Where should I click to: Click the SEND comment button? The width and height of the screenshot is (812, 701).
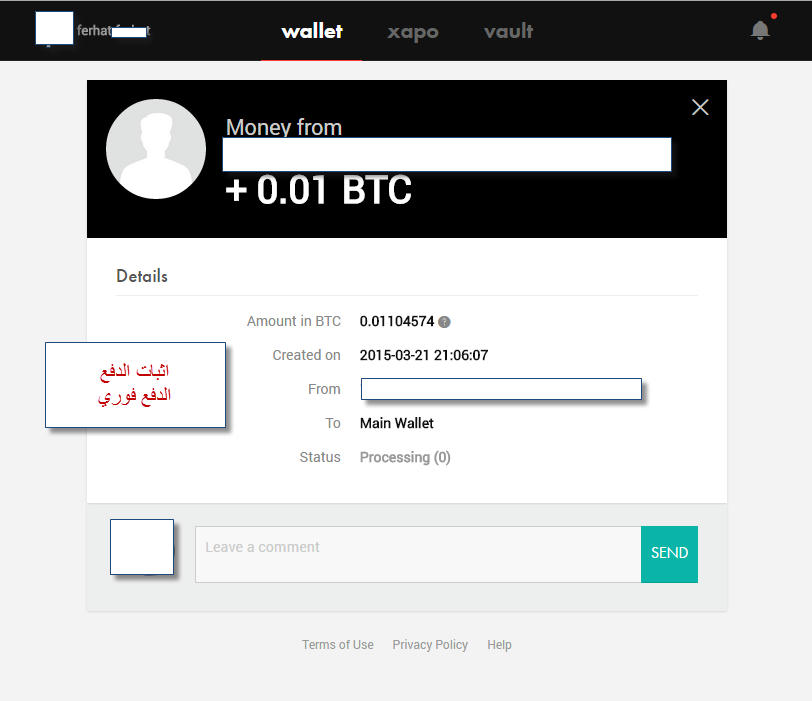[x=669, y=554]
